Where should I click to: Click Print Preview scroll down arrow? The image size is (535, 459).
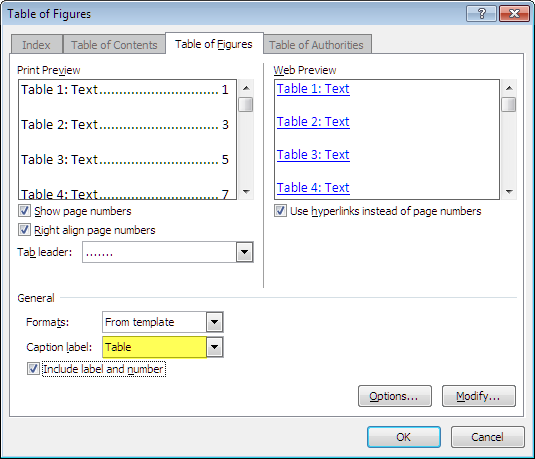coord(246,192)
